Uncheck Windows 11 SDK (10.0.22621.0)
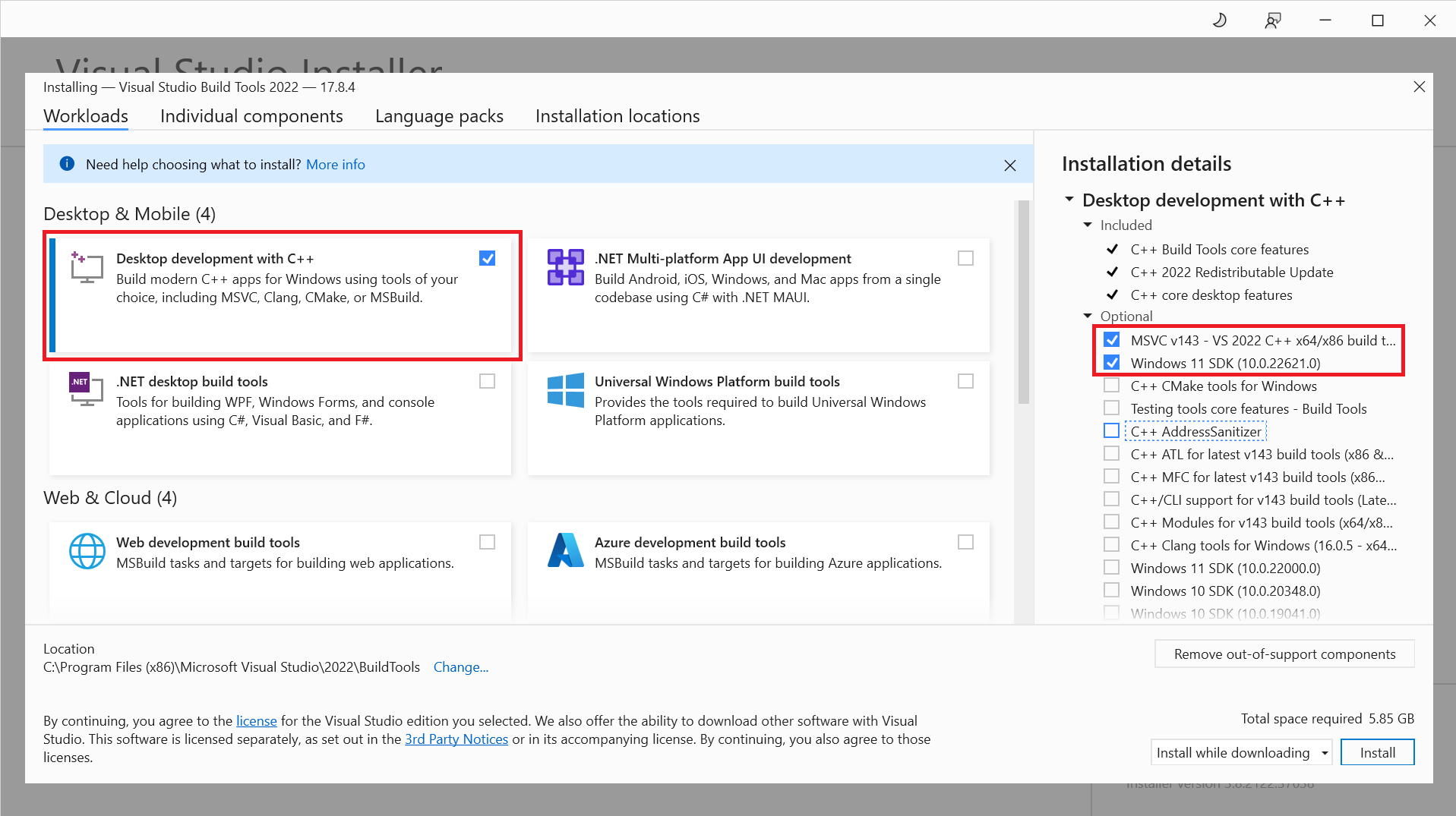This screenshot has width=1456, height=816. pyautogui.click(x=1112, y=363)
